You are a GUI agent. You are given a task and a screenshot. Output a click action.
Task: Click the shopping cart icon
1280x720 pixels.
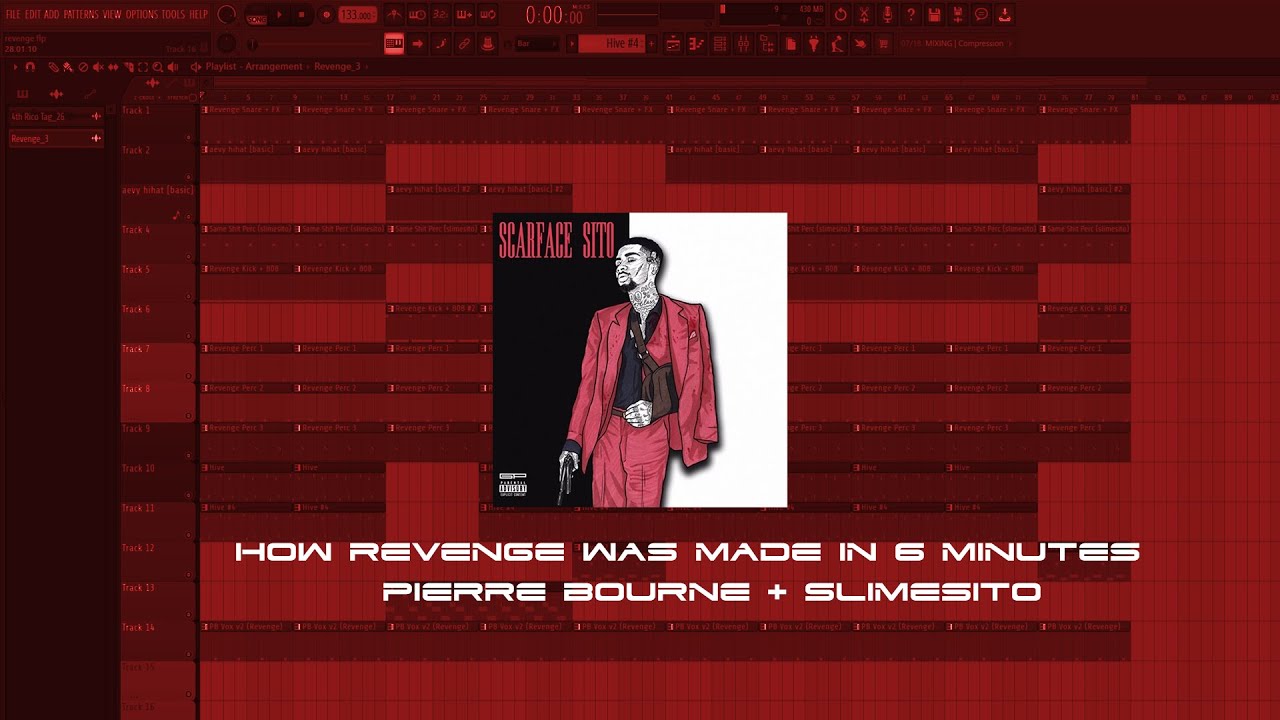point(883,44)
